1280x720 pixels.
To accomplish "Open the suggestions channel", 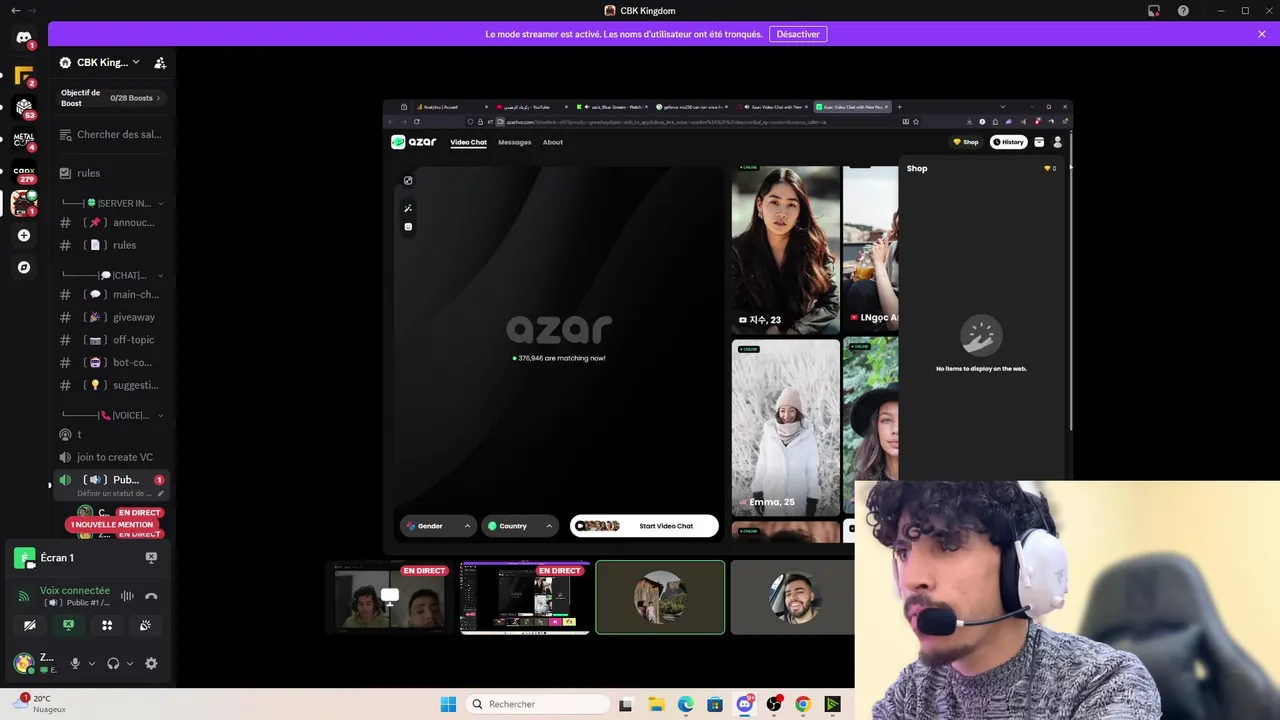I will (112, 385).
